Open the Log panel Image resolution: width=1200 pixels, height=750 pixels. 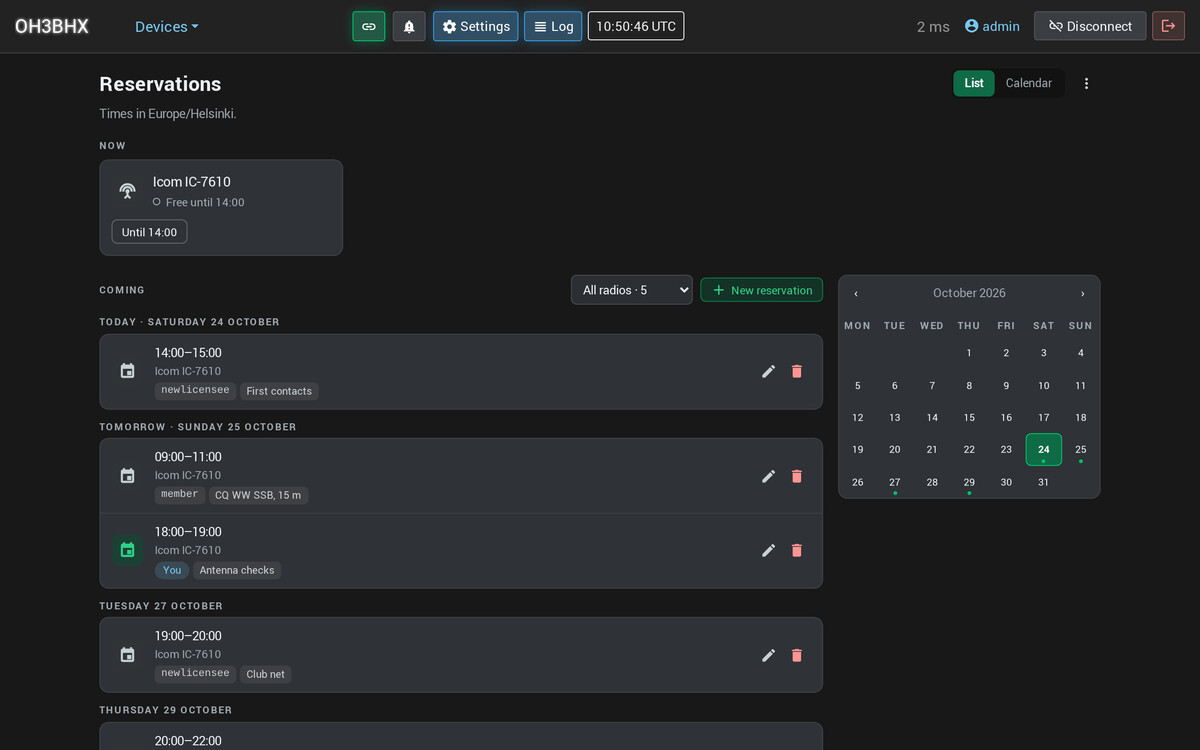tap(553, 26)
